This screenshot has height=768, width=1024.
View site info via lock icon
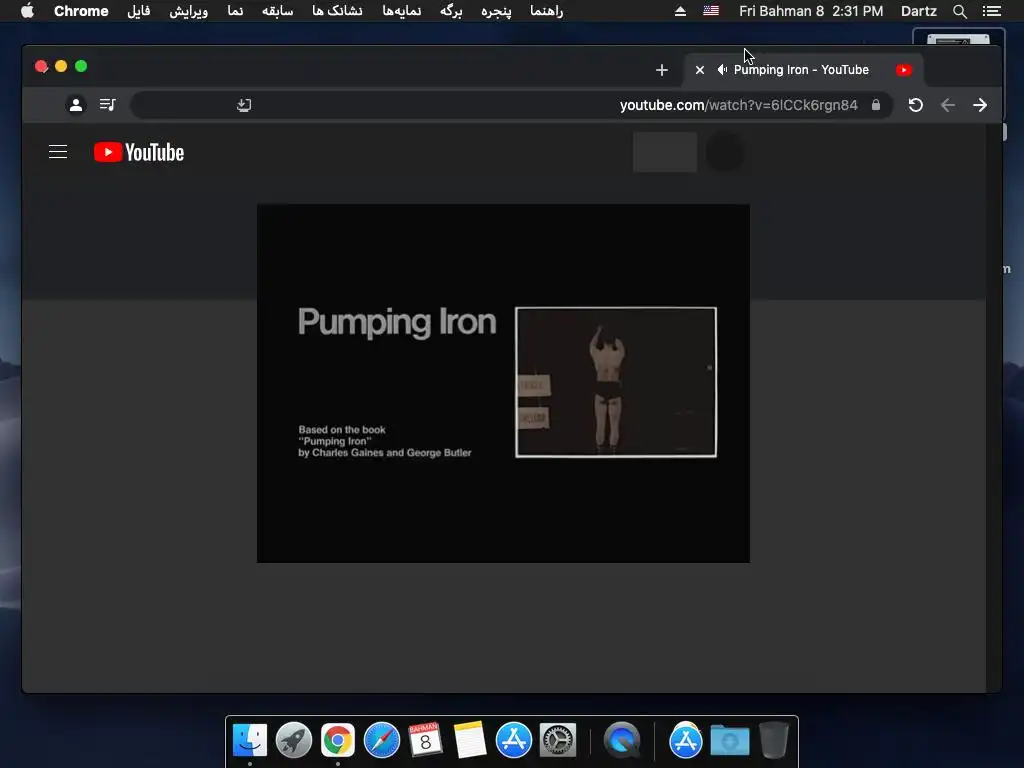(876, 105)
